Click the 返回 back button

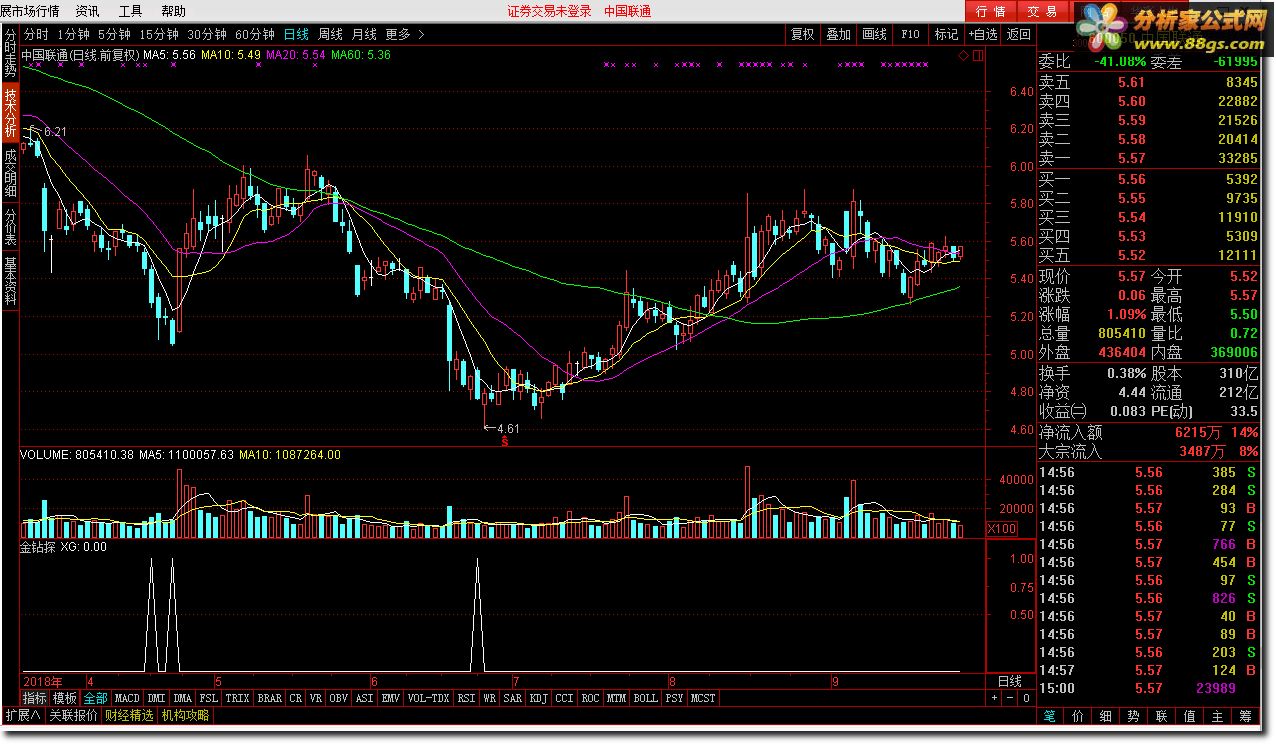[1019, 34]
